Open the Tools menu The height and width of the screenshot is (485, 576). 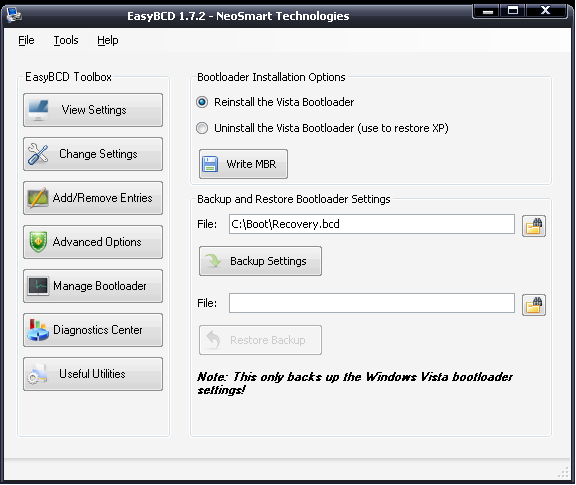coord(66,40)
